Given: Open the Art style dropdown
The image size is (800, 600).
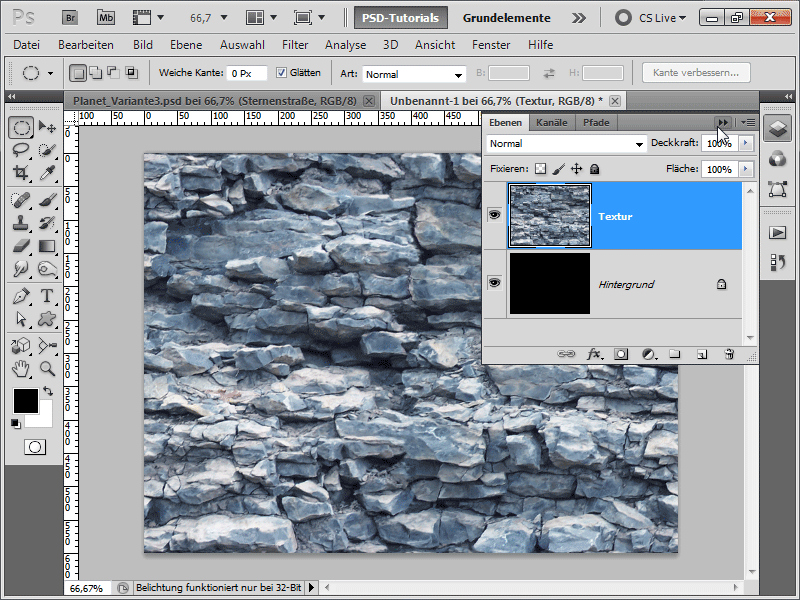Looking at the screenshot, I should coord(414,74).
